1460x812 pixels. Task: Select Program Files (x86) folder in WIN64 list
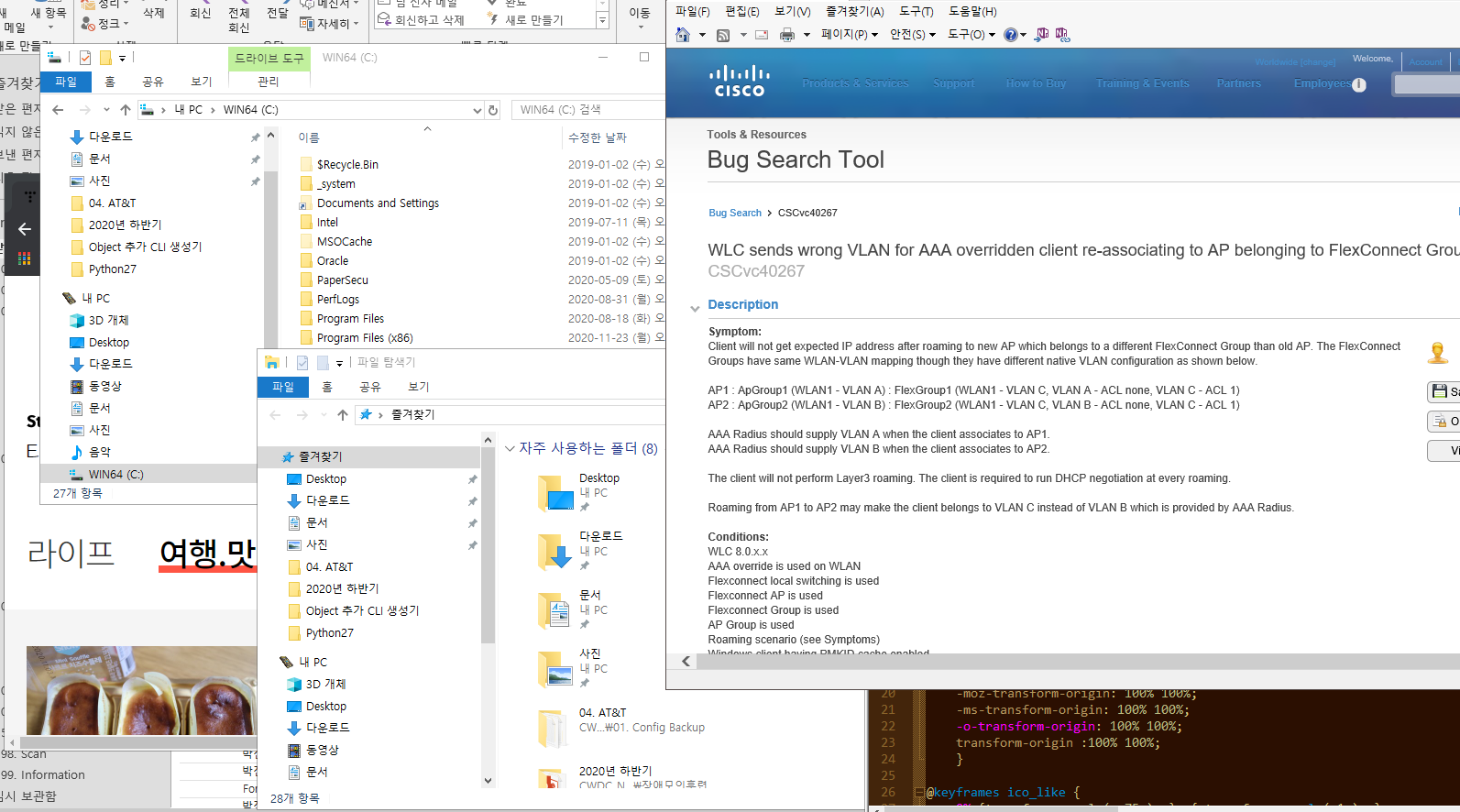point(364,338)
